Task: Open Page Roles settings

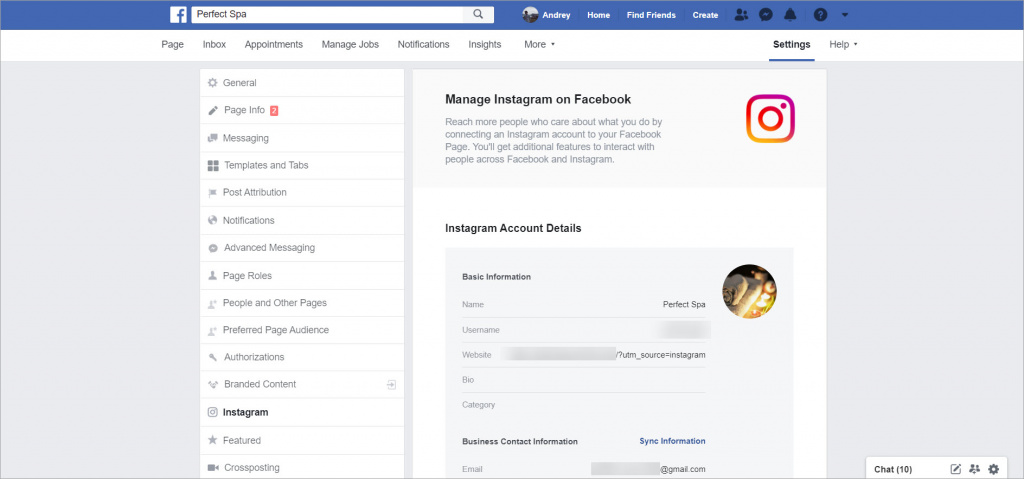Action: [302, 276]
